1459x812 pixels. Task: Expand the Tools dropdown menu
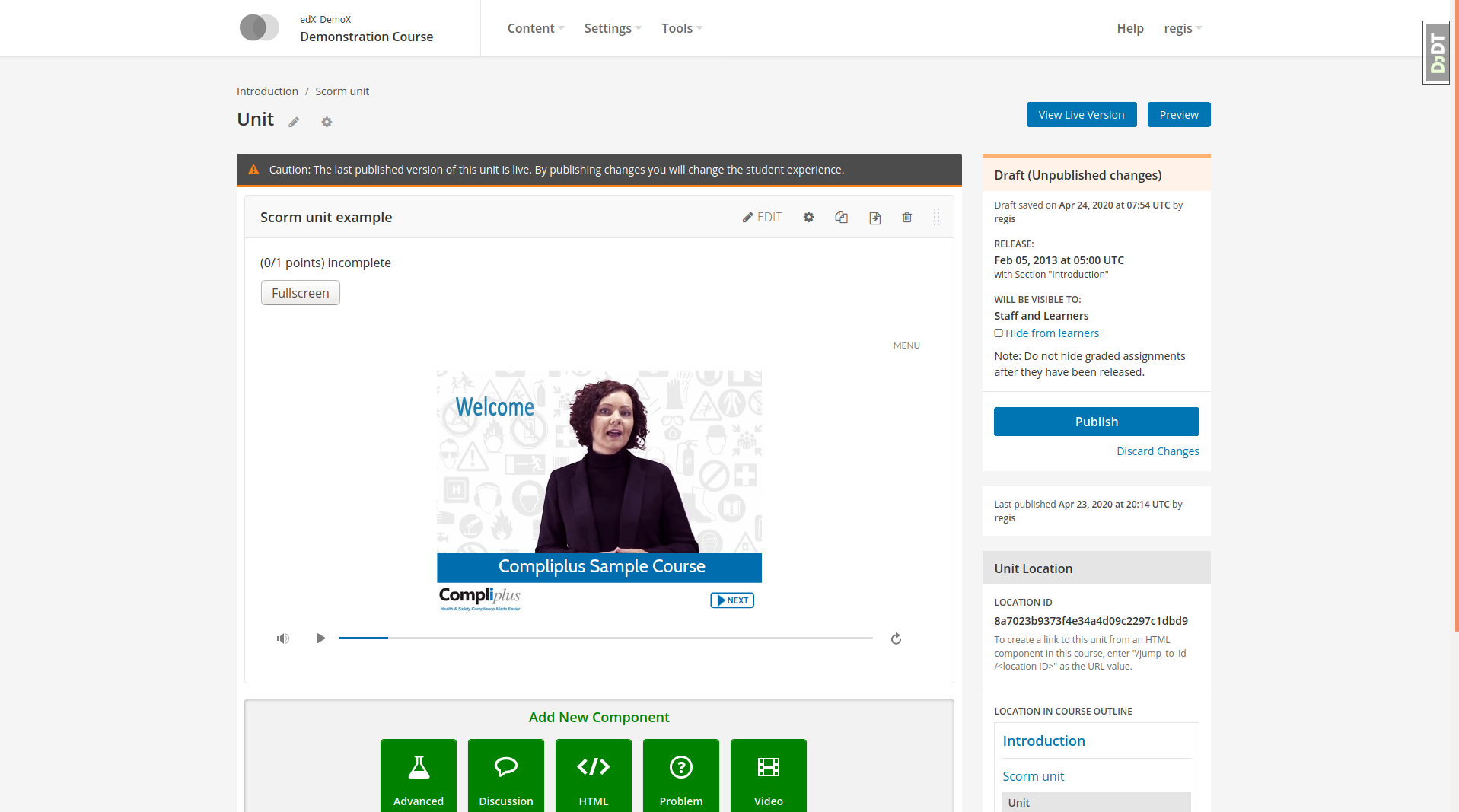click(x=681, y=28)
